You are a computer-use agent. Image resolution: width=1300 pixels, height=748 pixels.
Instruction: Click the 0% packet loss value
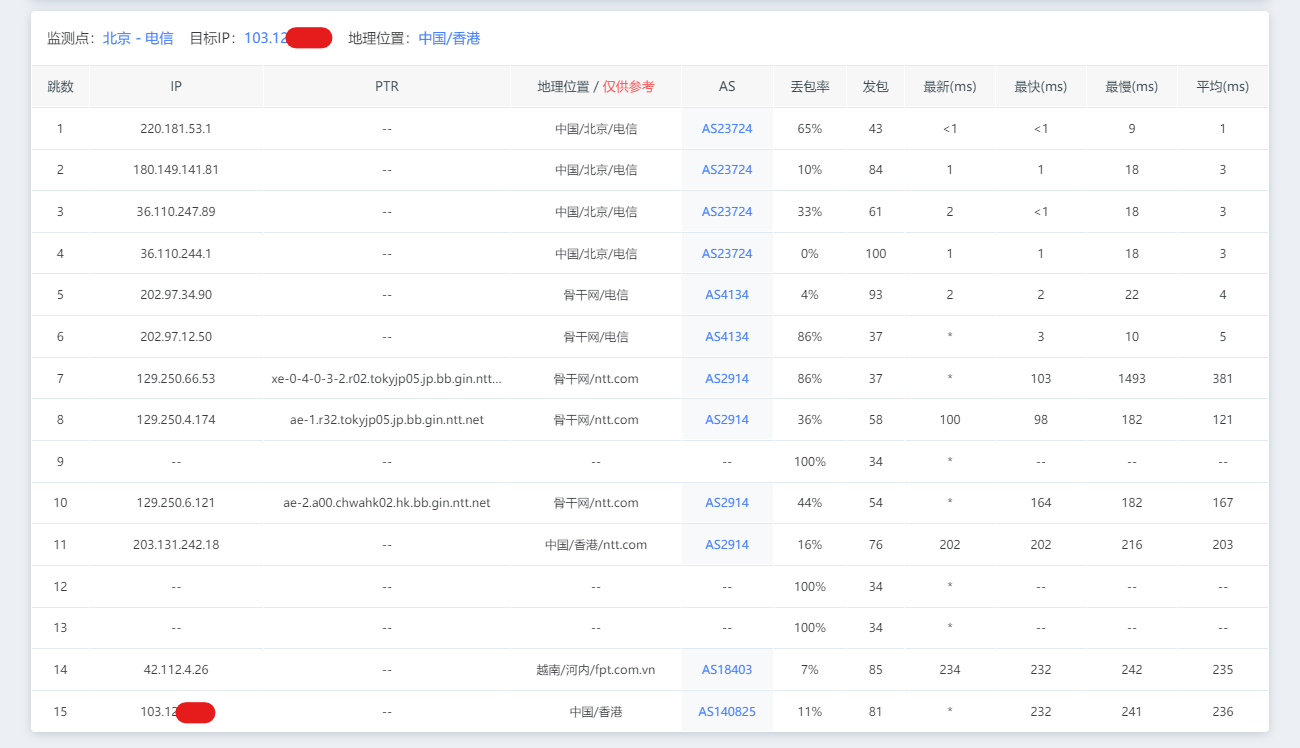[x=810, y=254]
